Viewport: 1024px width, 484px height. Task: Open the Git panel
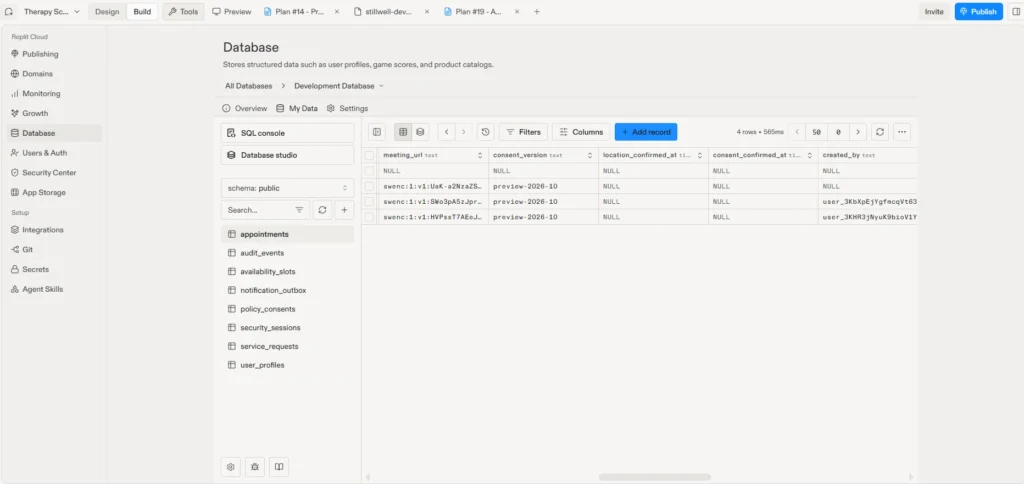coord(52,250)
